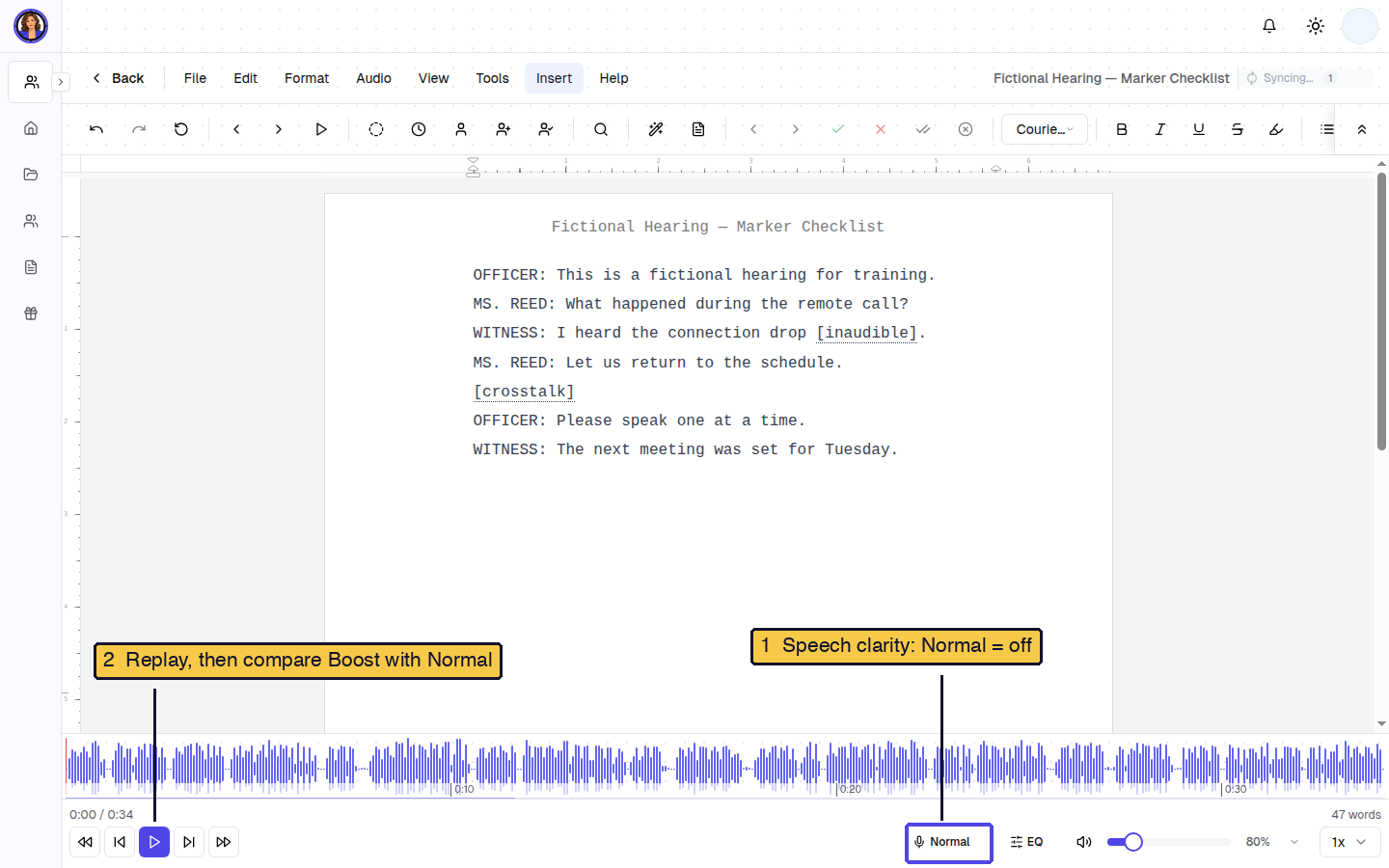Toggle bold formatting
This screenshot has height=868, width=1389.
click(x=1122, y=129)
